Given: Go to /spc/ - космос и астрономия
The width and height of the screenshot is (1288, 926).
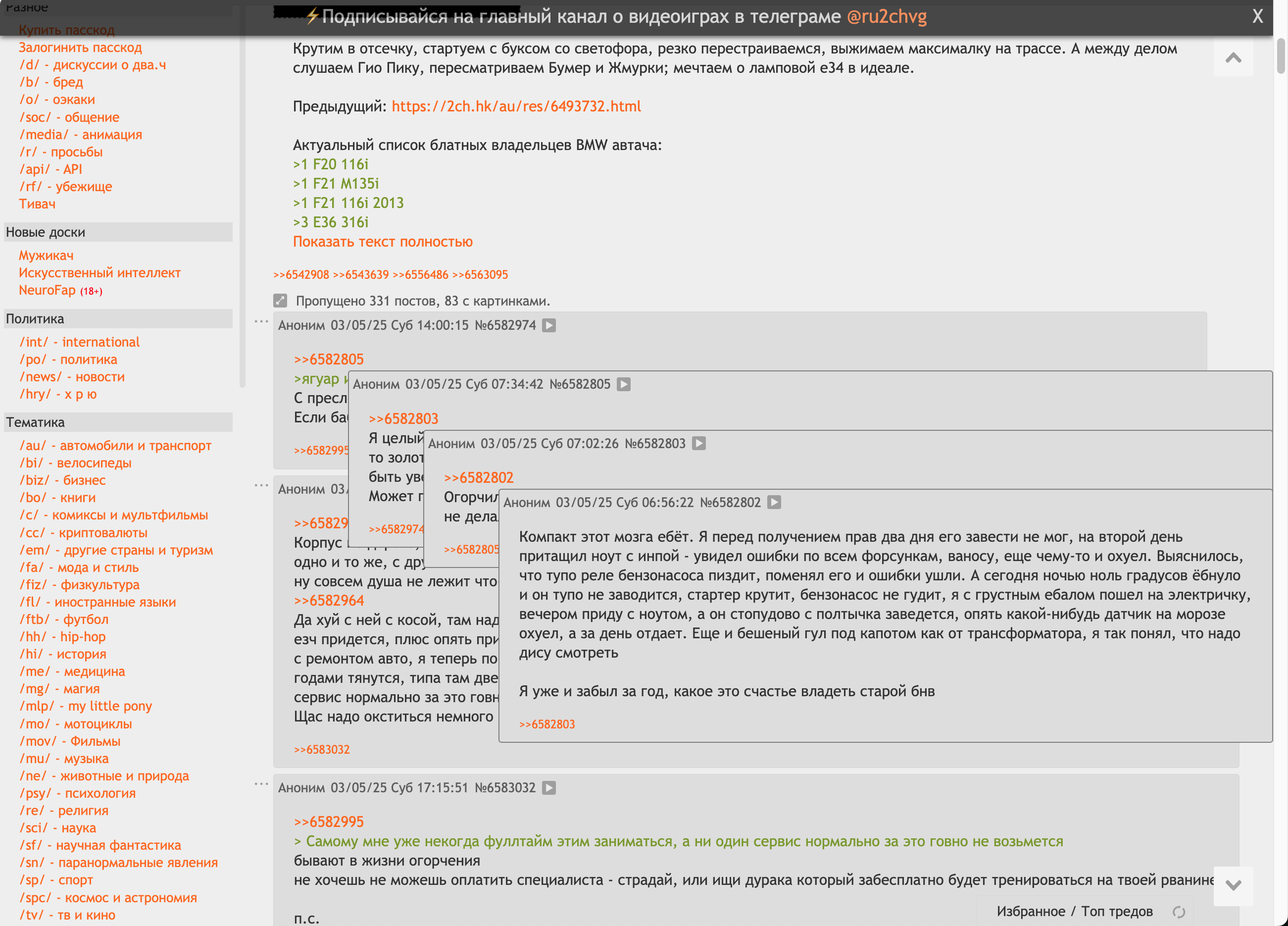Looking at the screenshot, I should (108, 898).
